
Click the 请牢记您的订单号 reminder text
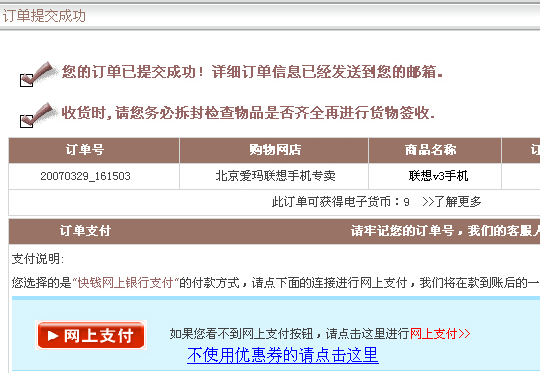click(402, 231)
